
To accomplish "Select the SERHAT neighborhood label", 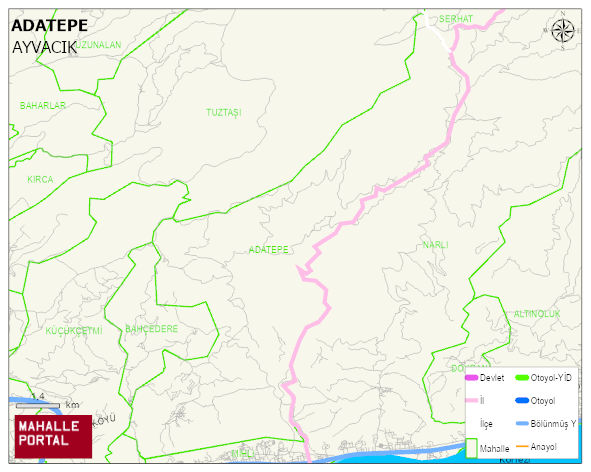I will (x=456, y=18).
